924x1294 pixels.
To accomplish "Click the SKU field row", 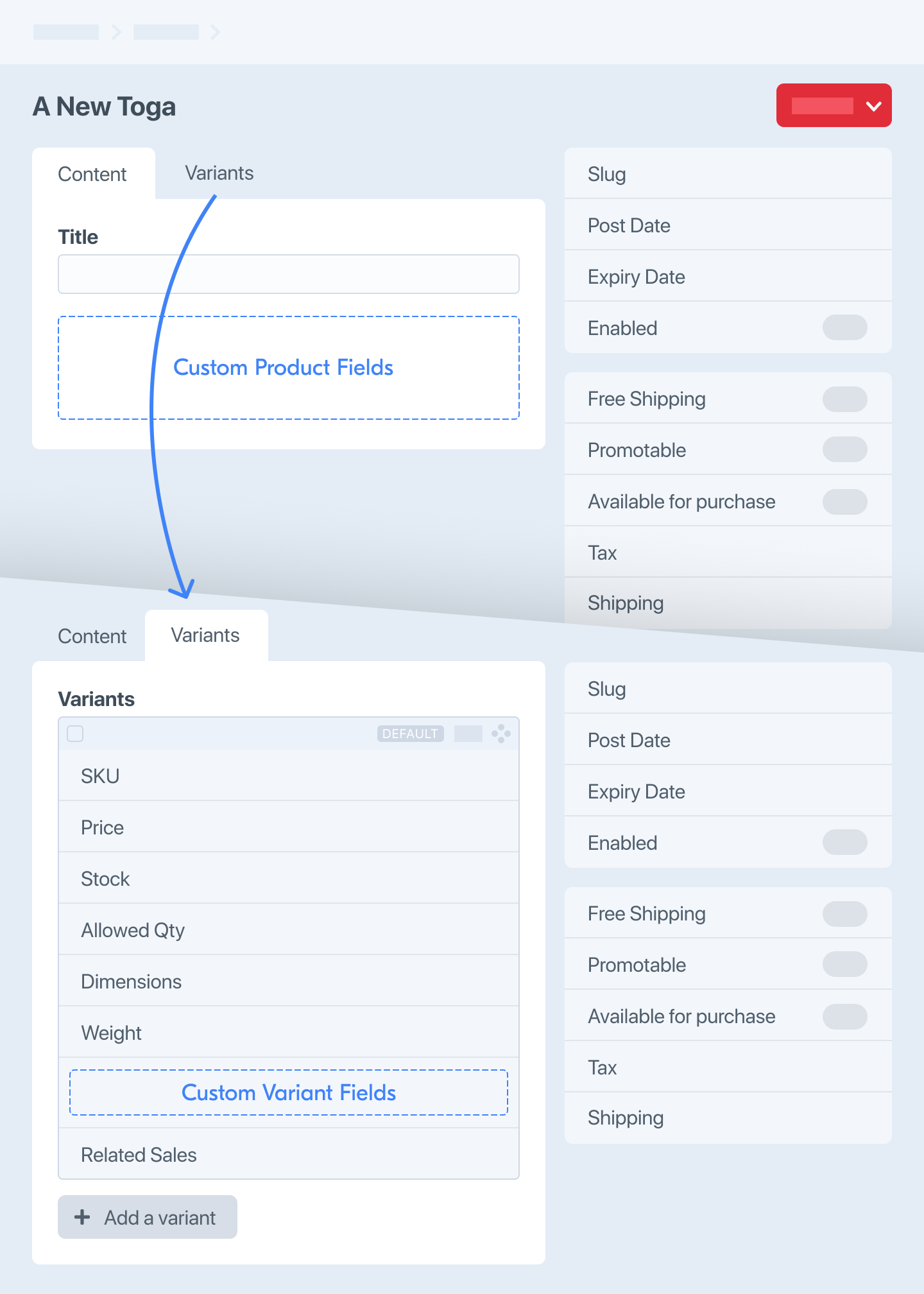I will click(289, 776).
